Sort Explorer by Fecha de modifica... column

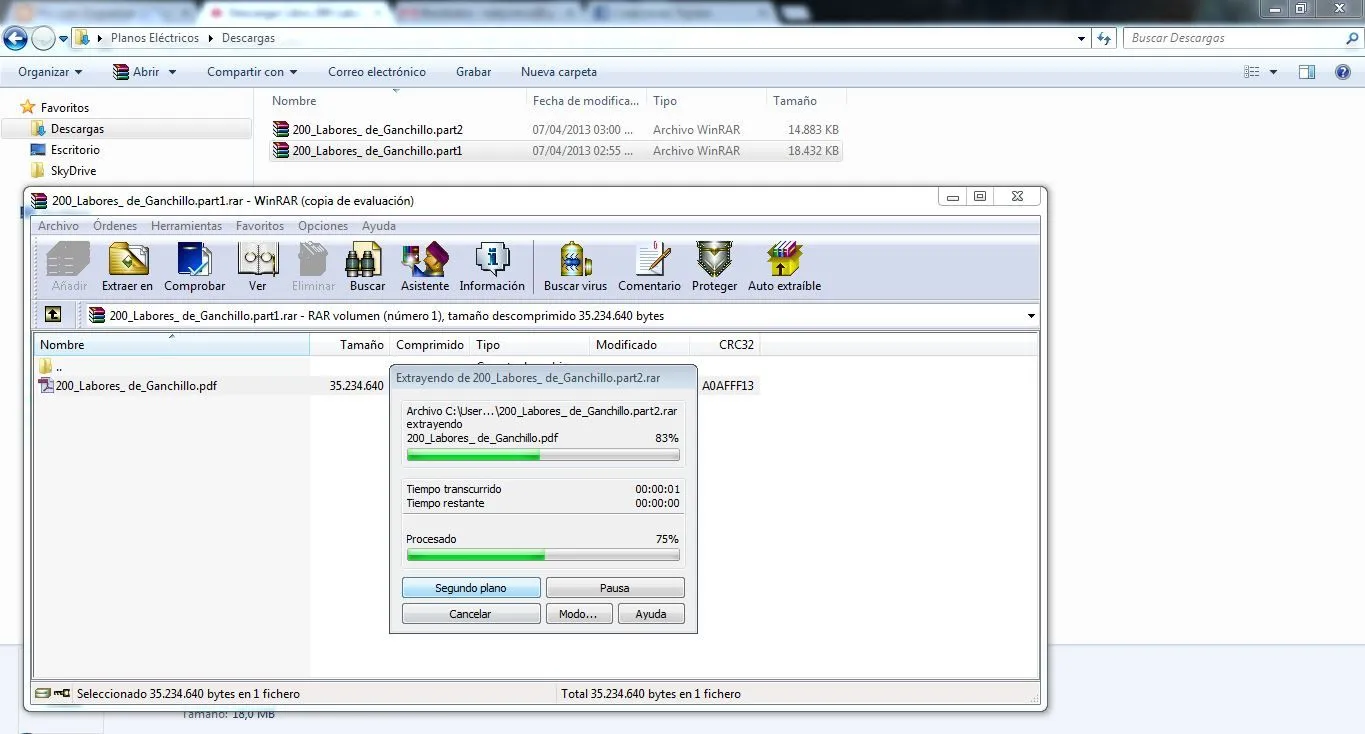[586, 101]
